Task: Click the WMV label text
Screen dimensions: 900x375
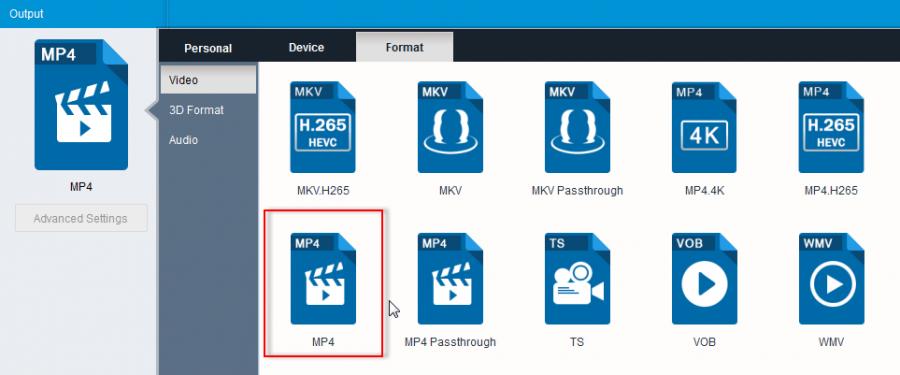Action: tap(831, 342)
